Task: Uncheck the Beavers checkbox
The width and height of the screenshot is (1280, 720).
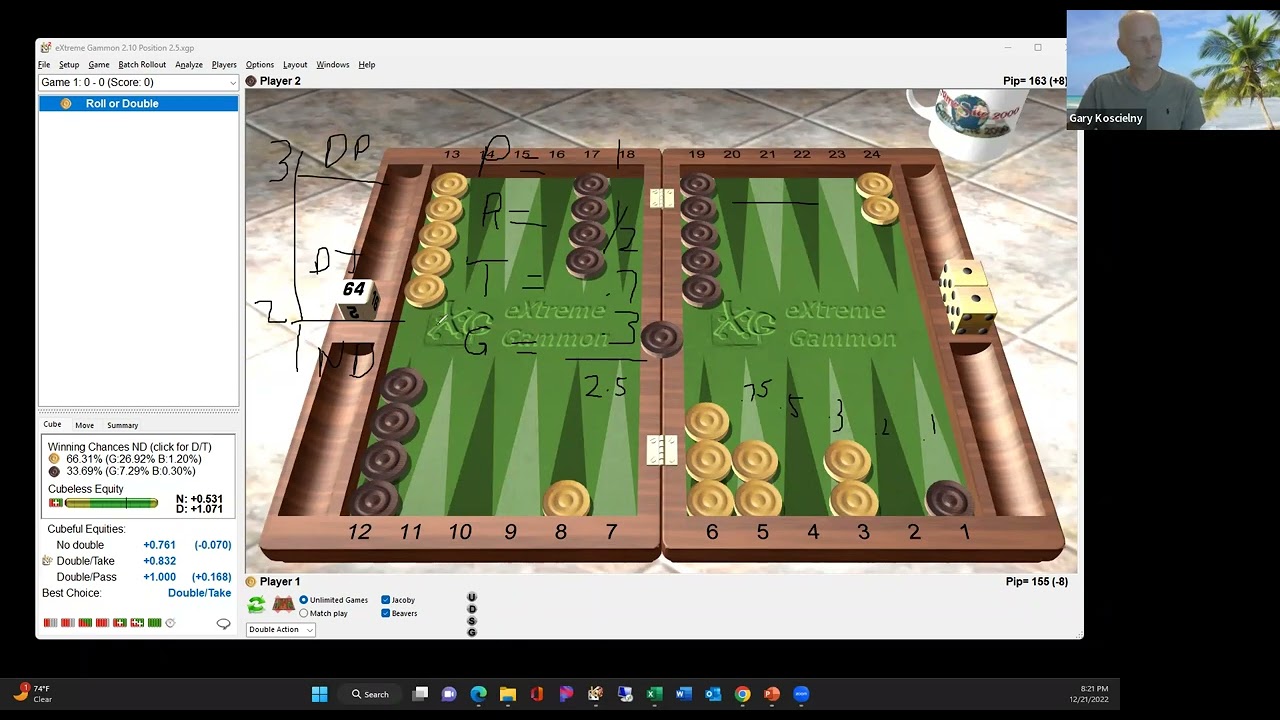Action: click(x=386, y=613)
